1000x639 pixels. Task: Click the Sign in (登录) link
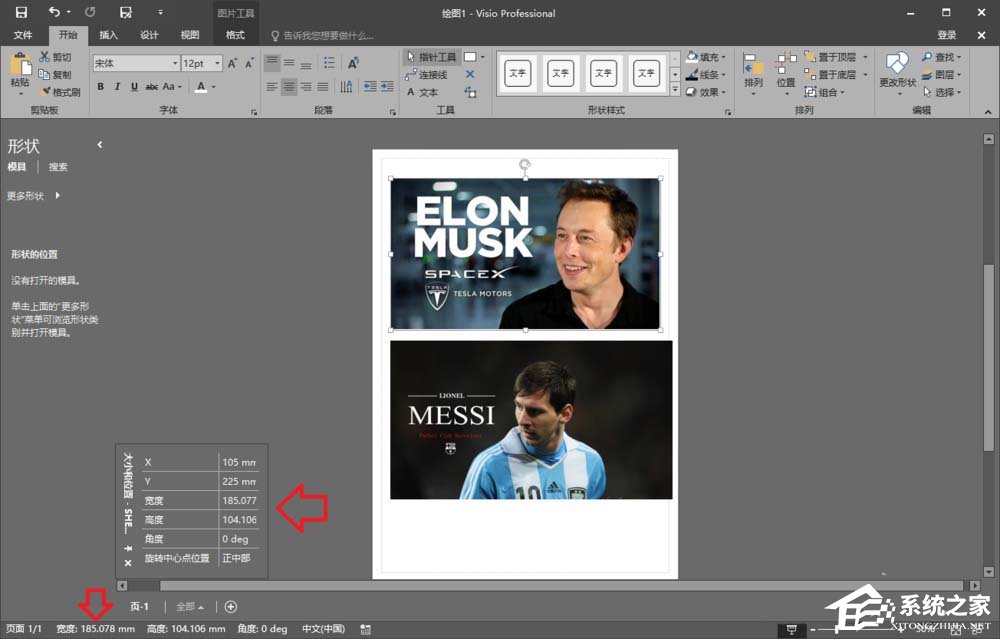click(946, 35)
